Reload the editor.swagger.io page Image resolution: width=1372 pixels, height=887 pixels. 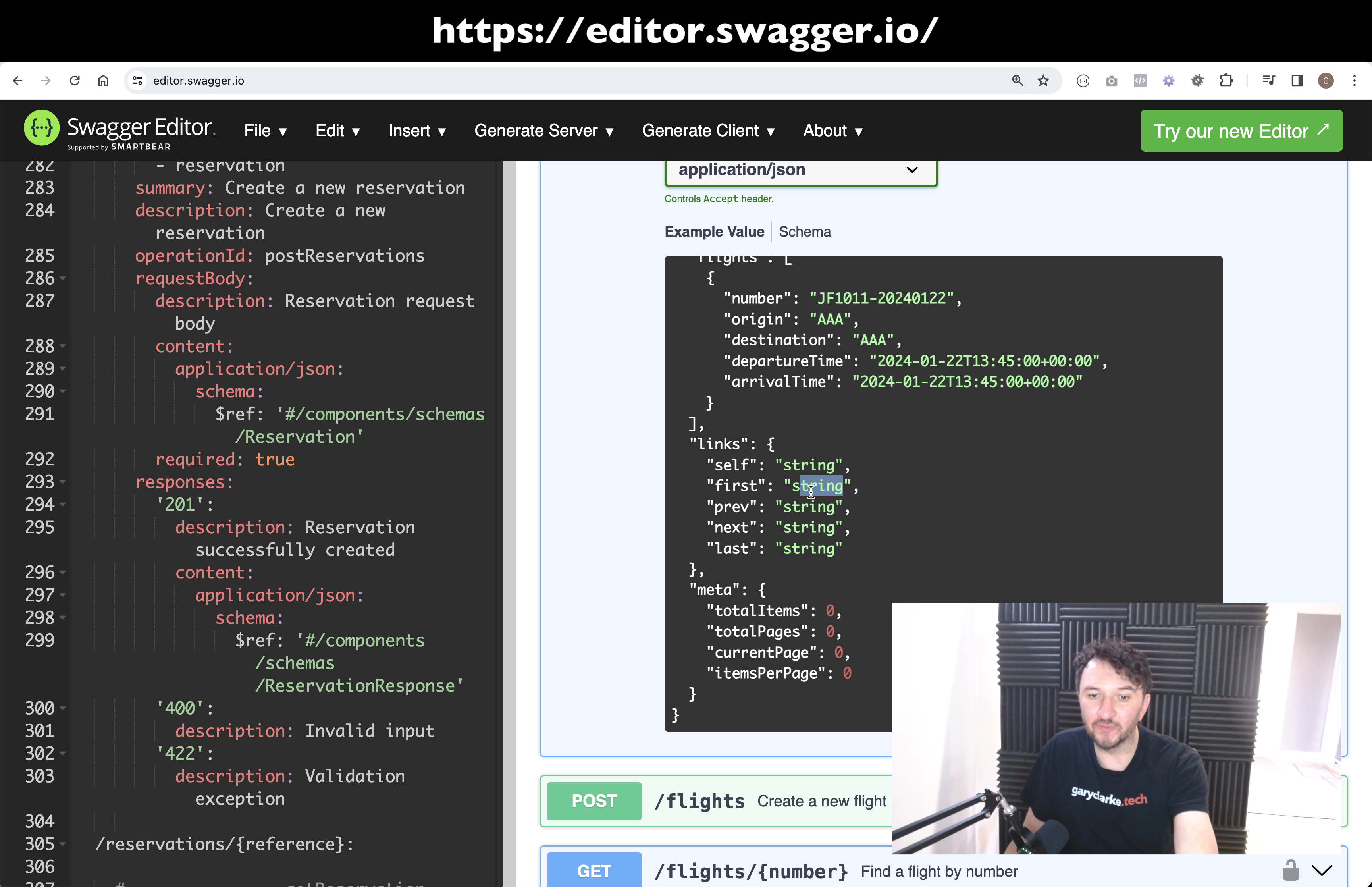[75, 81]
